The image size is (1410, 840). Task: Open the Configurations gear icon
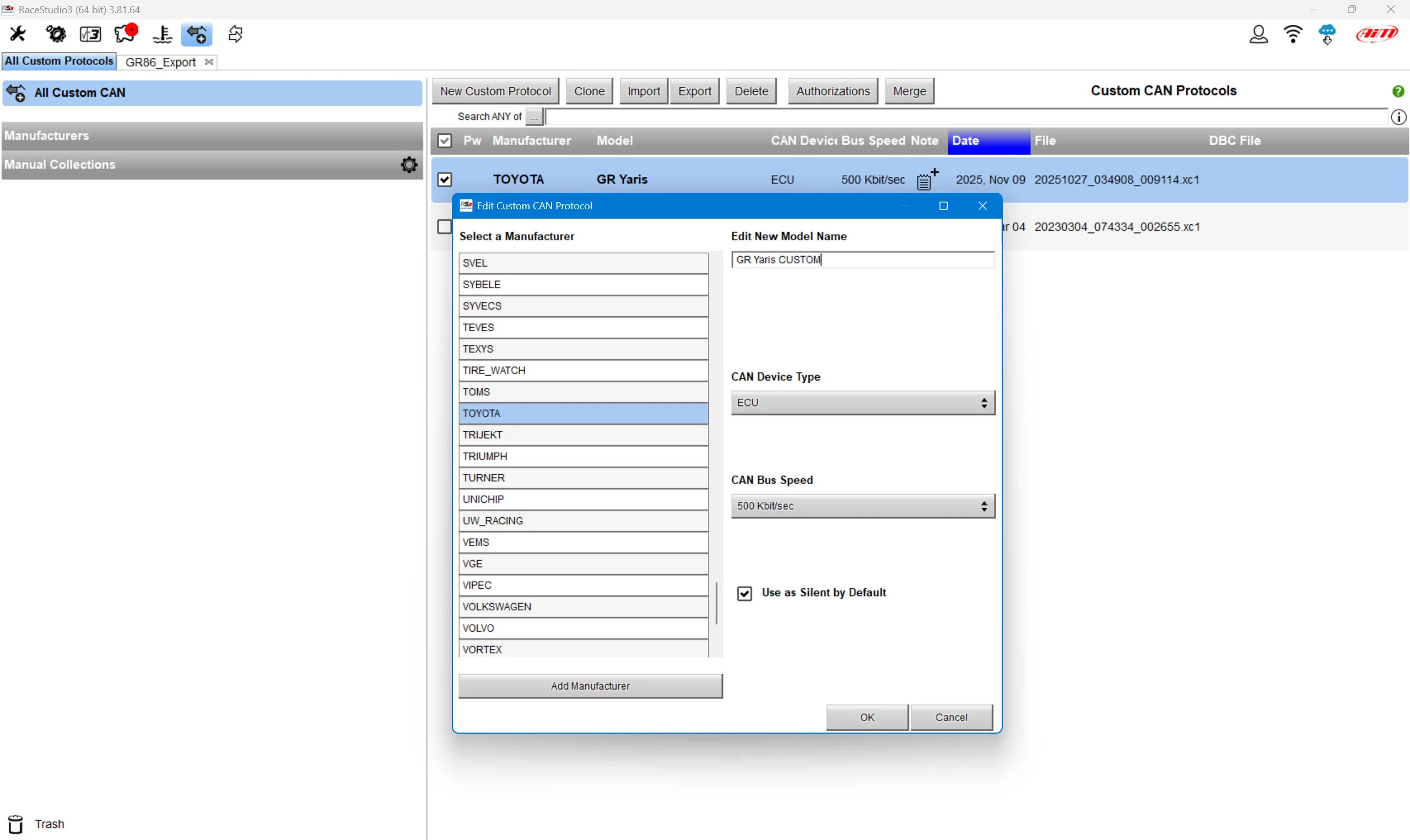click(55, 34)
